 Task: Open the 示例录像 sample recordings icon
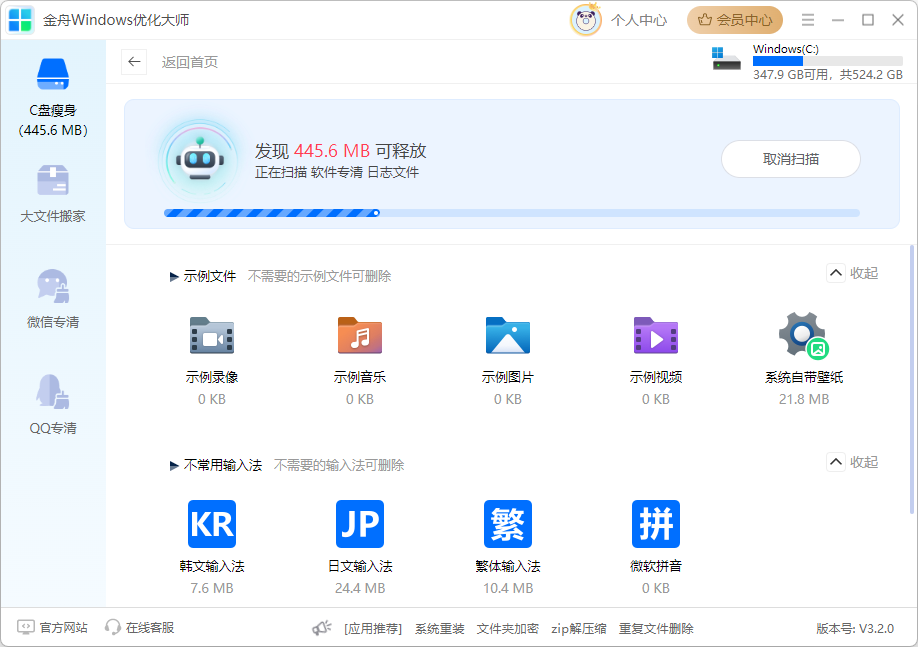click(211, 336)
